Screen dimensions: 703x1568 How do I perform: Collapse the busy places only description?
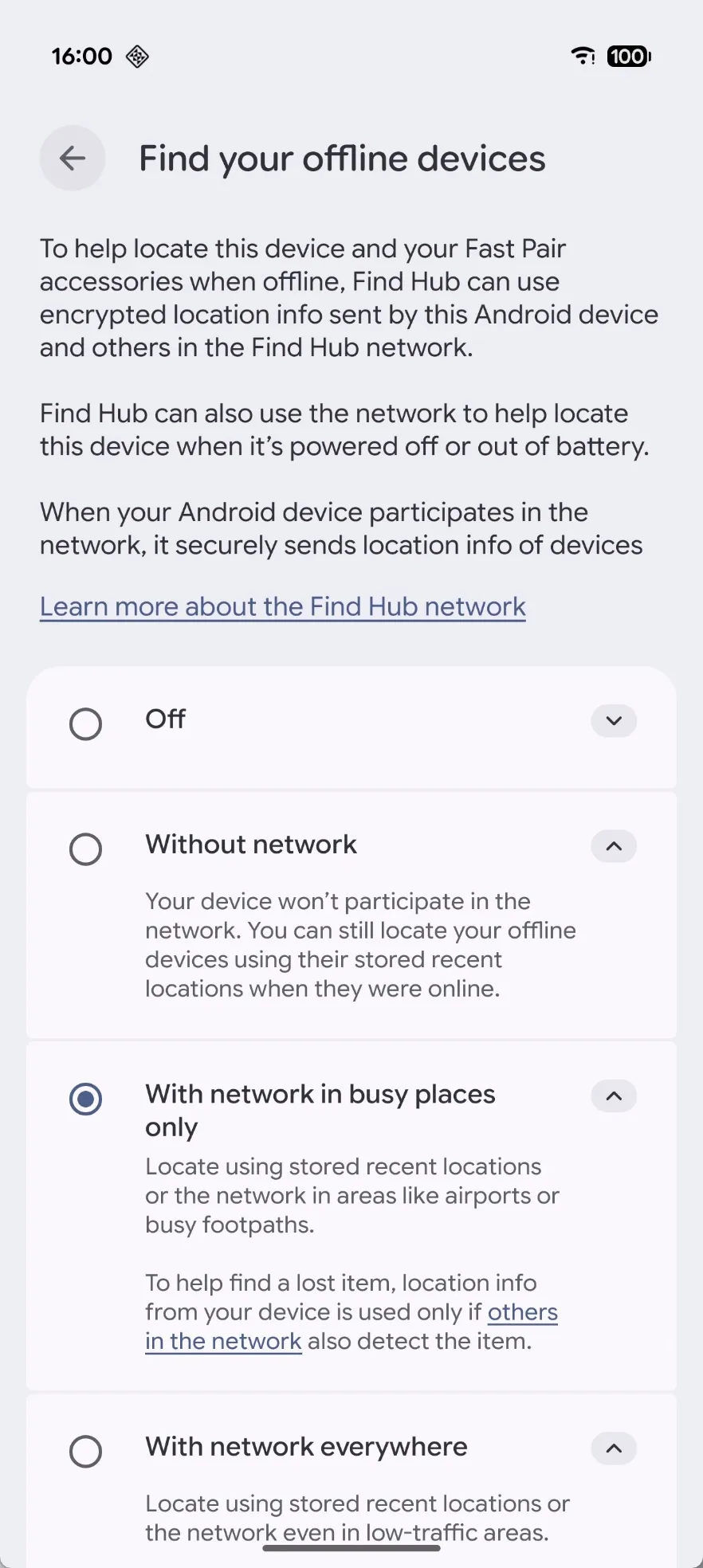614,1096
